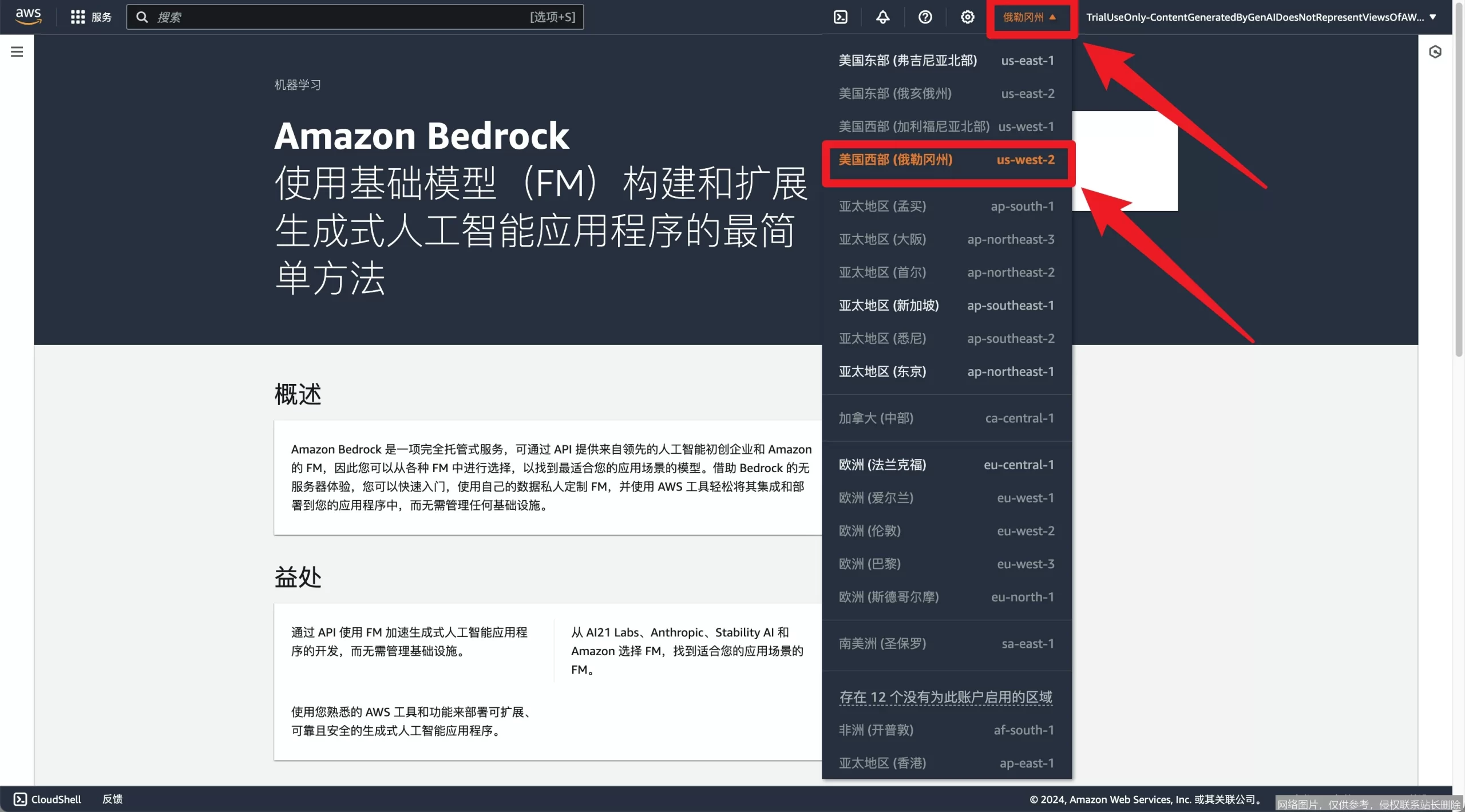Switch to 加拿大 (中部) ca-central-1
The image size is (1465, 812).
pos(947,418)
